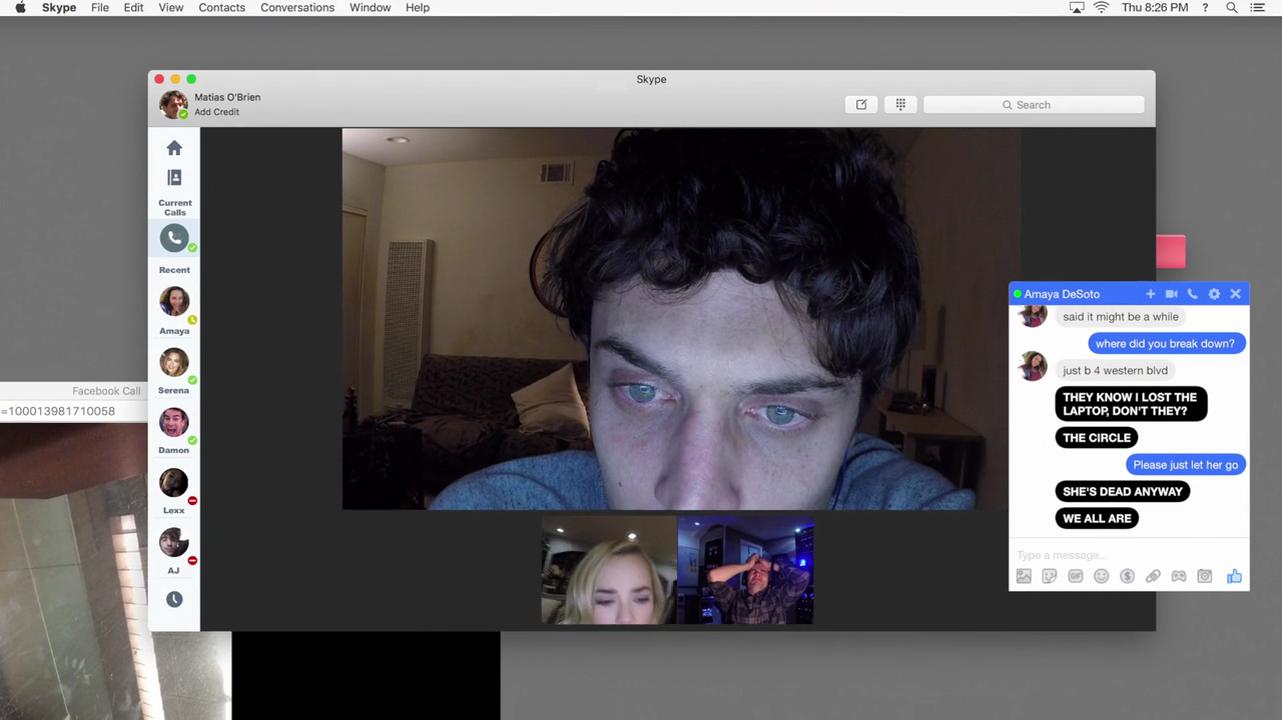Add people to chat with plus icon
Viewport: 1282px width, 720px height.
click(1150, 294)
